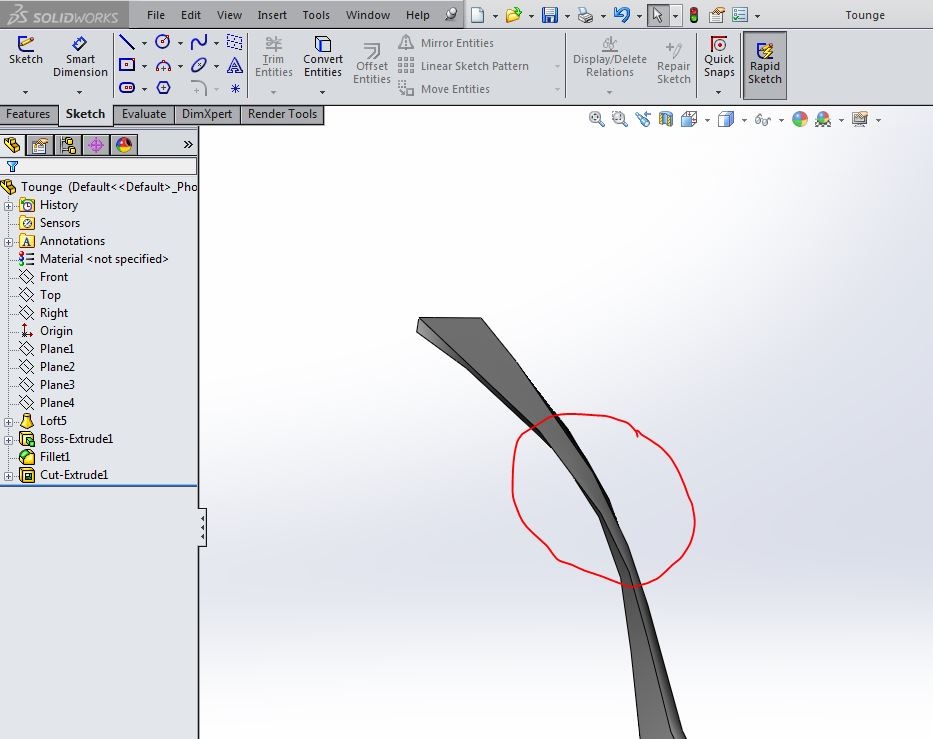Click the Offset Entities tool

pos(372,64)
